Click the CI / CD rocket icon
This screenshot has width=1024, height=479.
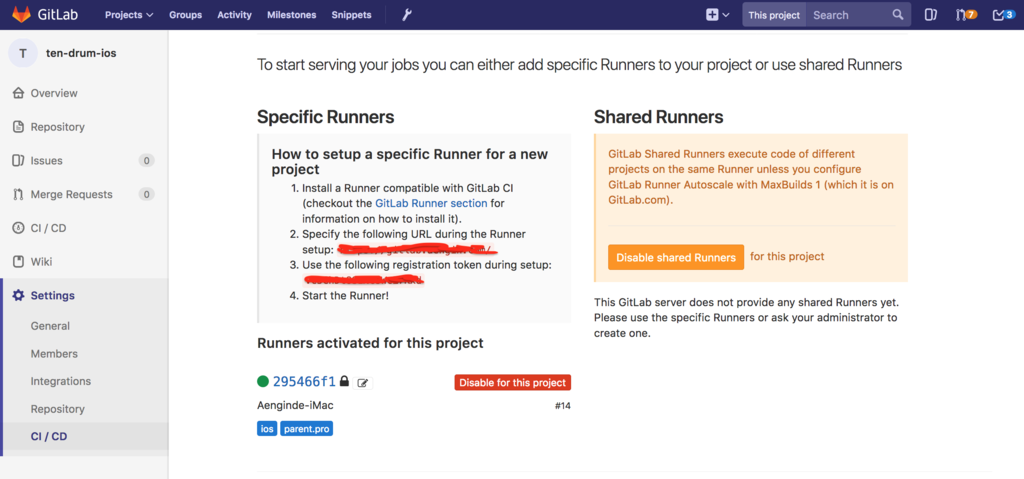point(18,228)
